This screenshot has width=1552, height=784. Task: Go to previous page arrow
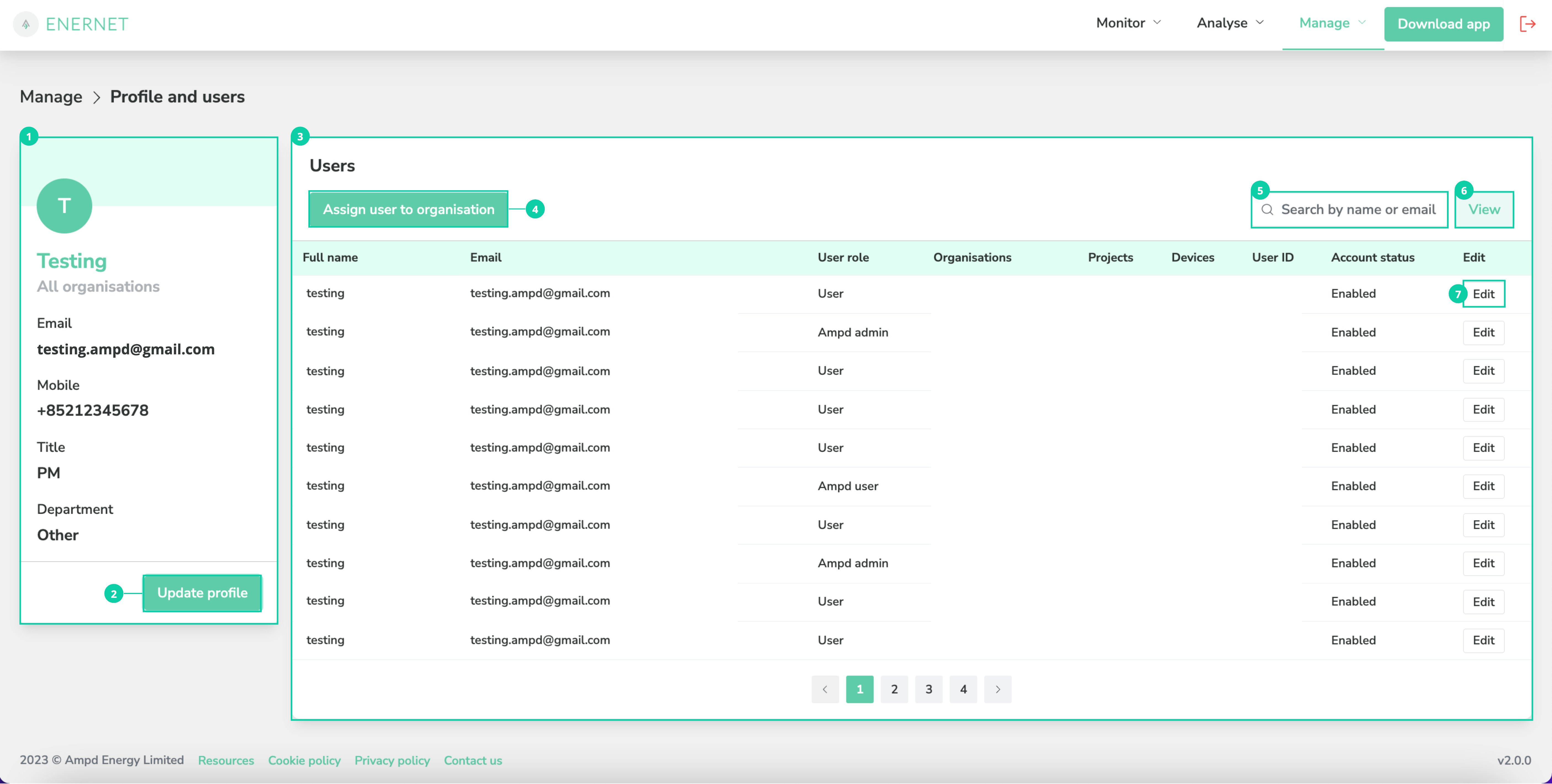coord(825,689)
